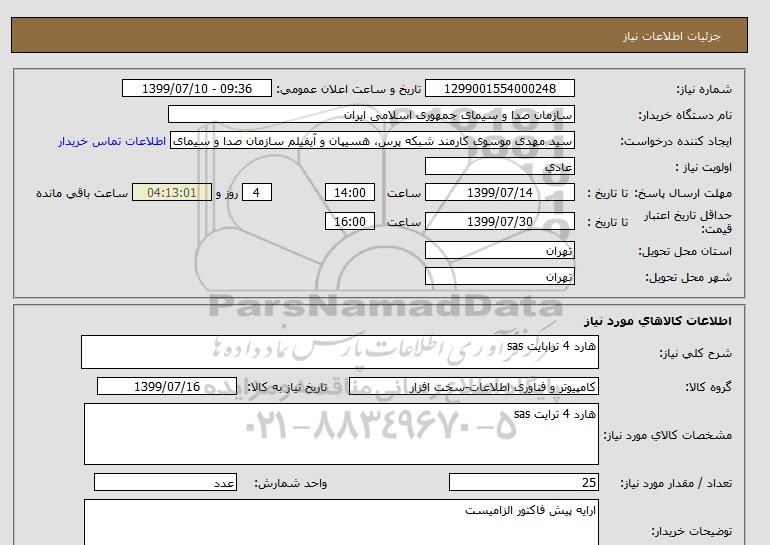This screenshot has height=545, width=770.
Task: Click the unit of measure field عدد
Action: tap(165, 482)
